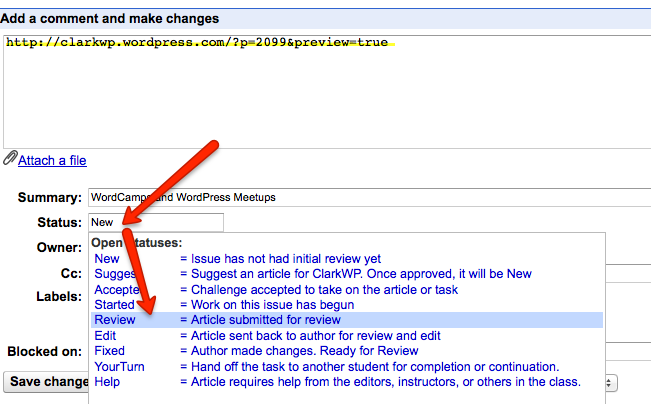
Task: Choose the Suggest status option
Action: (114, 274)
